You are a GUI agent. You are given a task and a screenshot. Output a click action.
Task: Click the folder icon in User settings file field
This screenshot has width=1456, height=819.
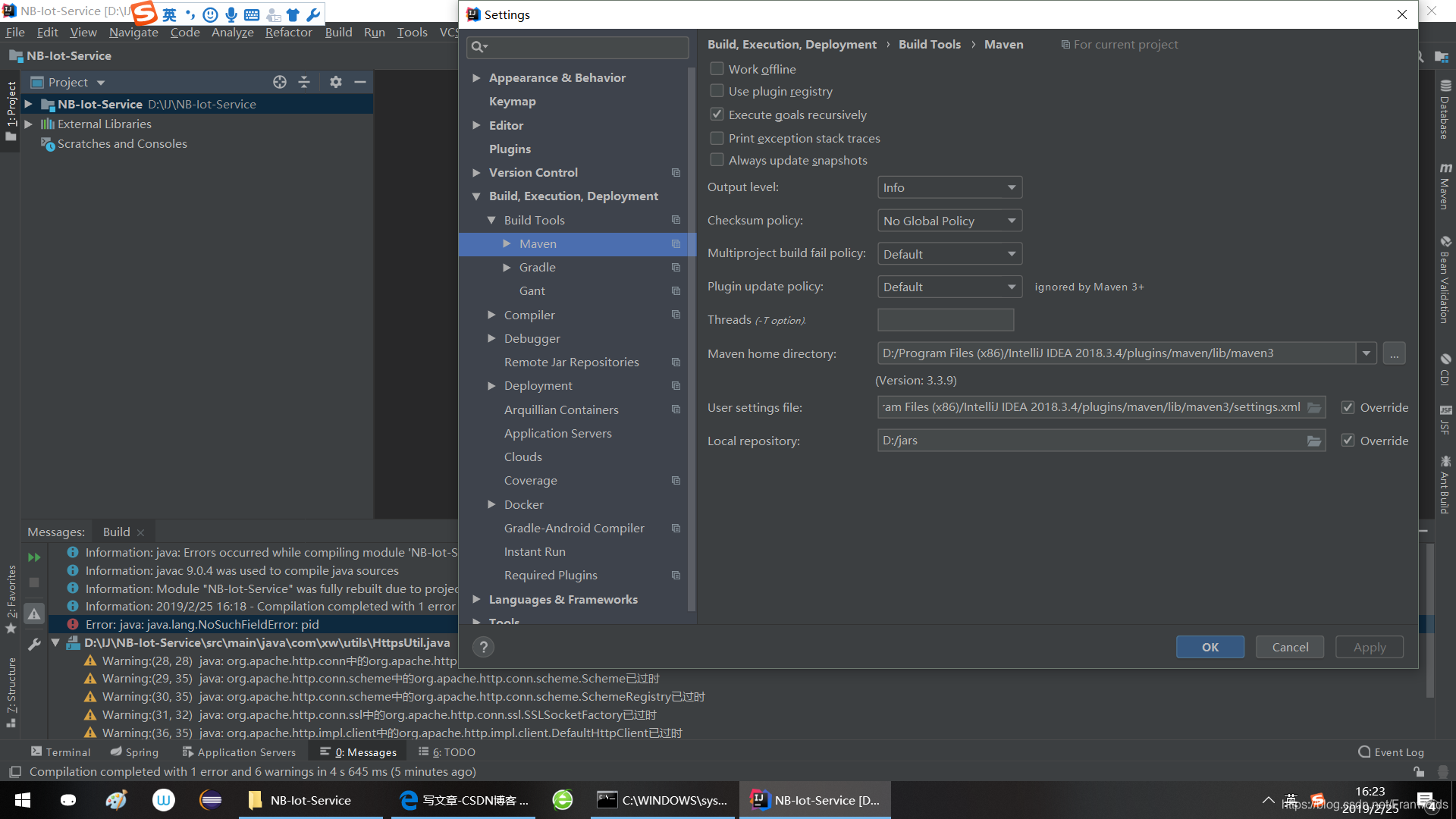[1314, 407]
